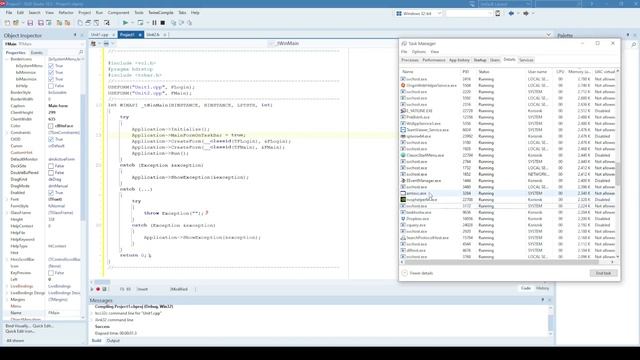Image resolution: width=640 pixels, height=360 pixels.
Task: Pin the Messages panel
Action: (x=542, y=300)
